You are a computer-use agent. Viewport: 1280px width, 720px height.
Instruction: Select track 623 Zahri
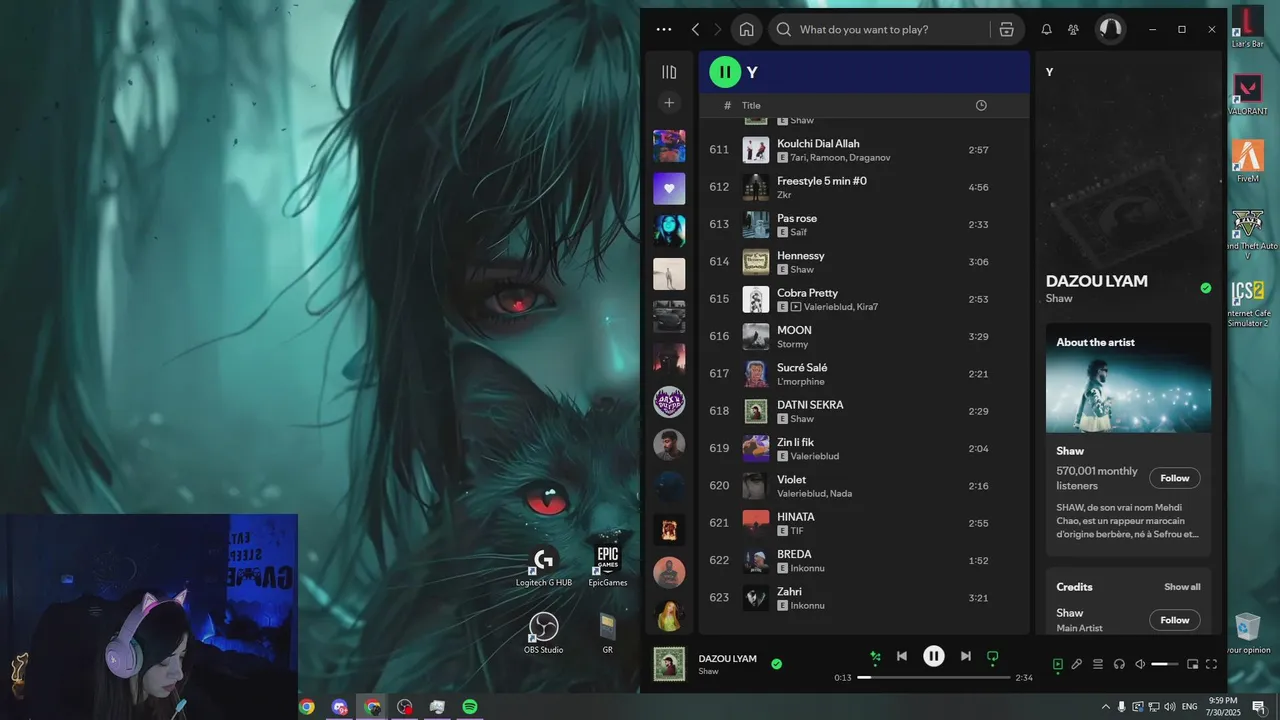tap(864, 598)
